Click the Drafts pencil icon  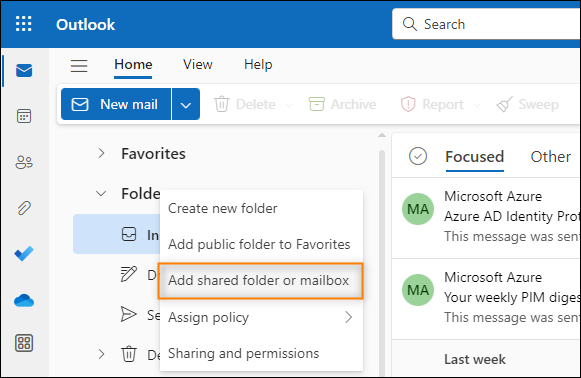(129, 274)
